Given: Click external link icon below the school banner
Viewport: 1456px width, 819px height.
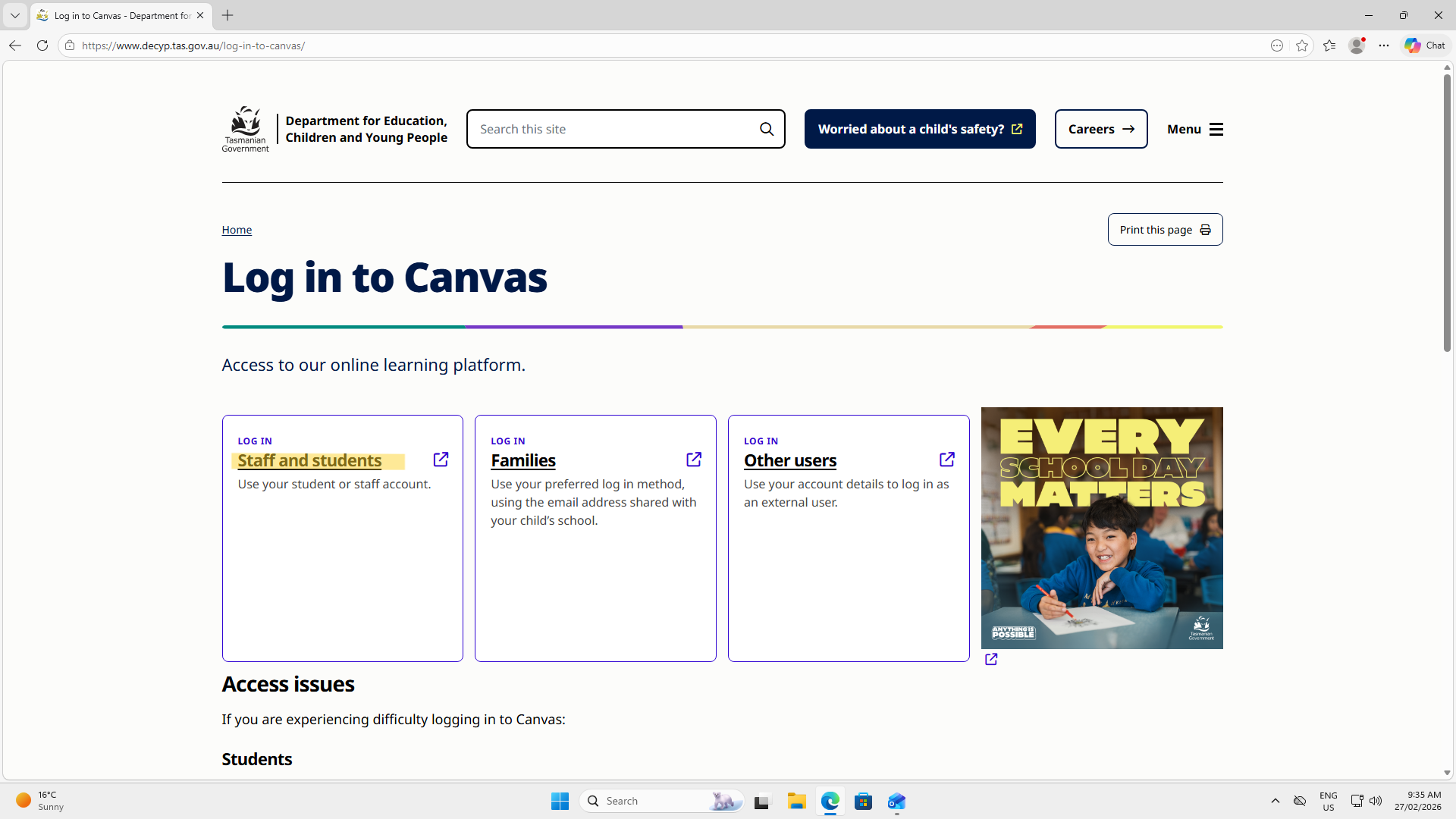Looking at the screenshot, I should [991, 659].
